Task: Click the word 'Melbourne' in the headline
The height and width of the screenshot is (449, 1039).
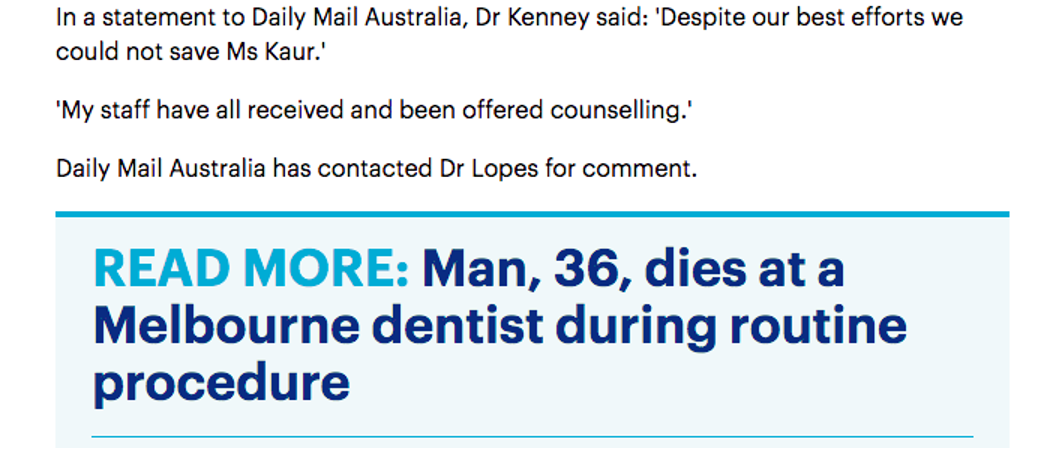Action: (x=225, y=328)
